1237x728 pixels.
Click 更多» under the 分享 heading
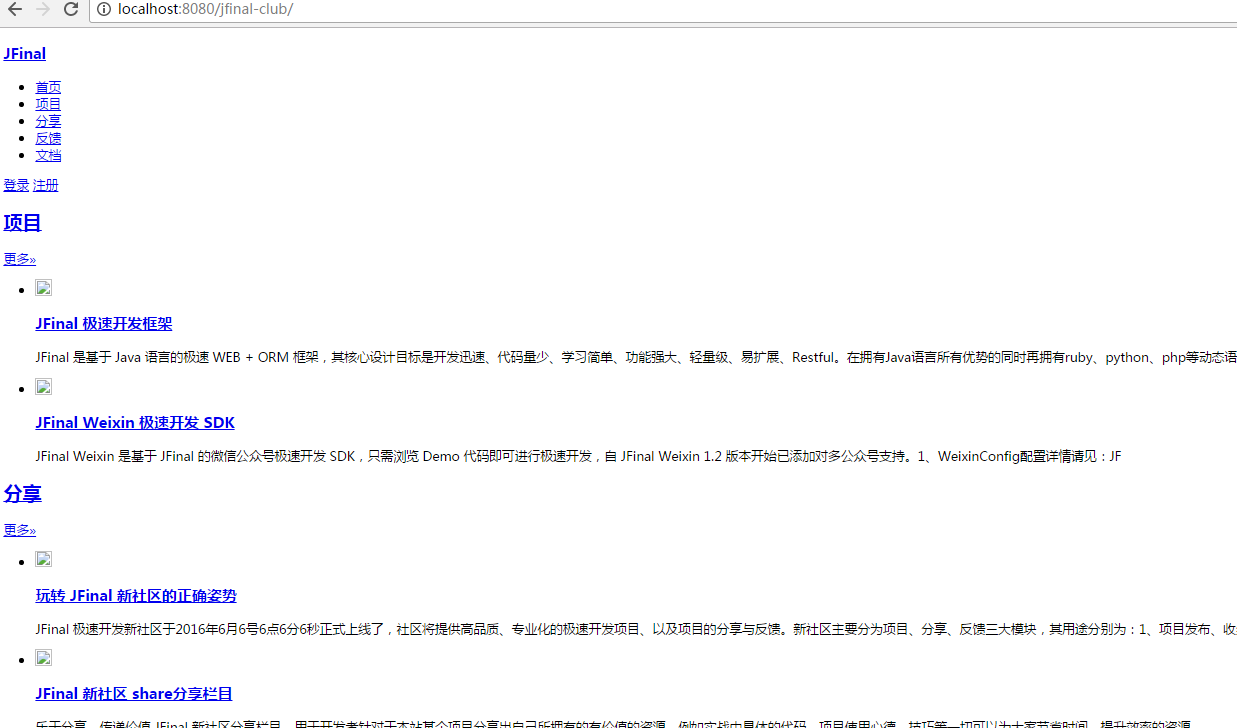[19, 530]
